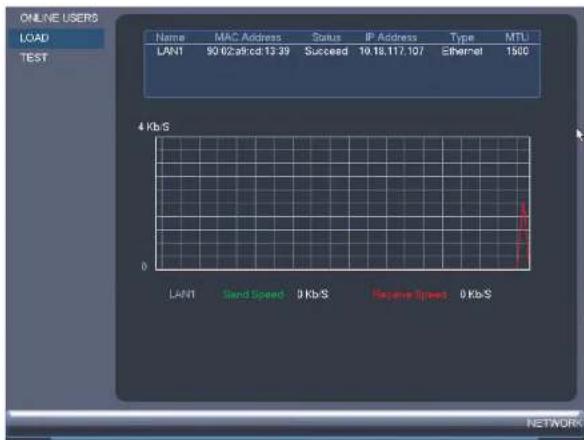
Task: Click the Type column header
Action: pos(462,38)
